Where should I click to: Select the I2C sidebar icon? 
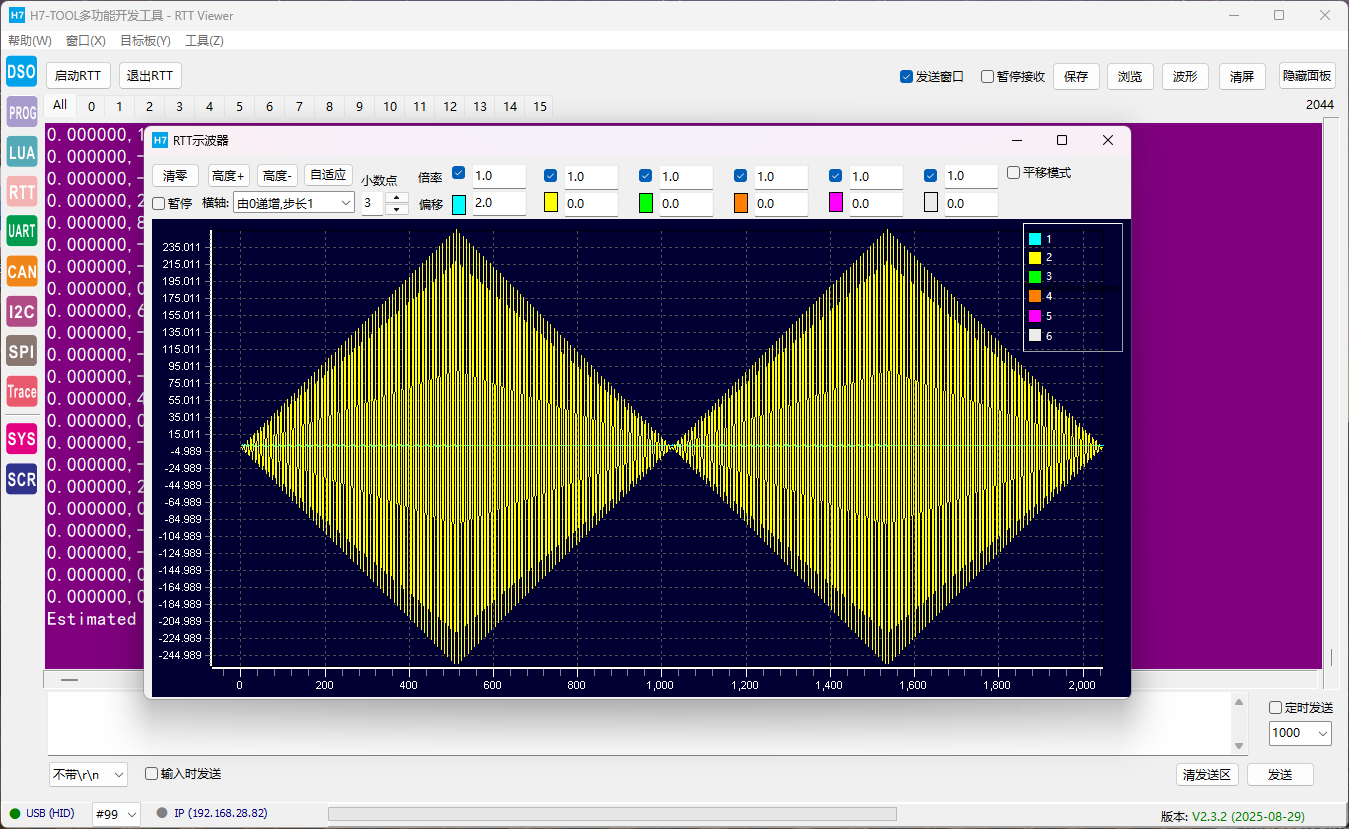(x=21, y=311)
